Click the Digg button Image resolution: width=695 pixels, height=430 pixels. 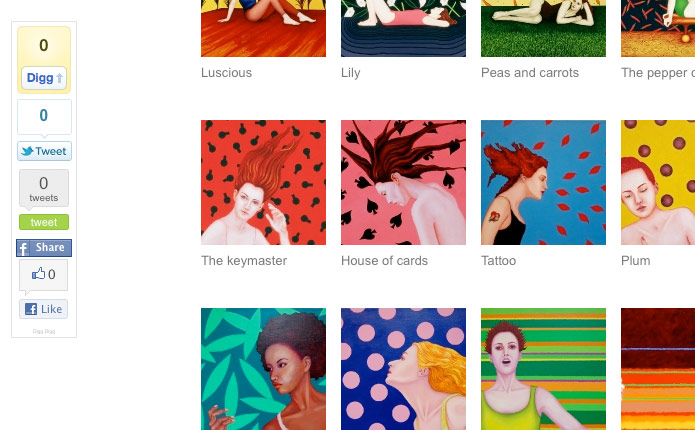[44, 78]
